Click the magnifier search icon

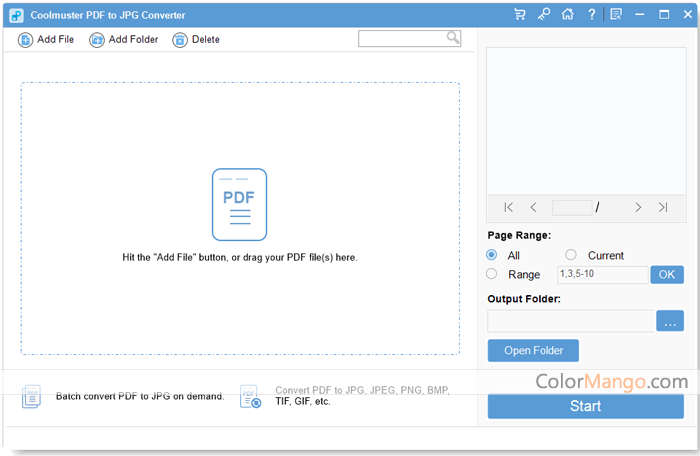tap(453, 38)
